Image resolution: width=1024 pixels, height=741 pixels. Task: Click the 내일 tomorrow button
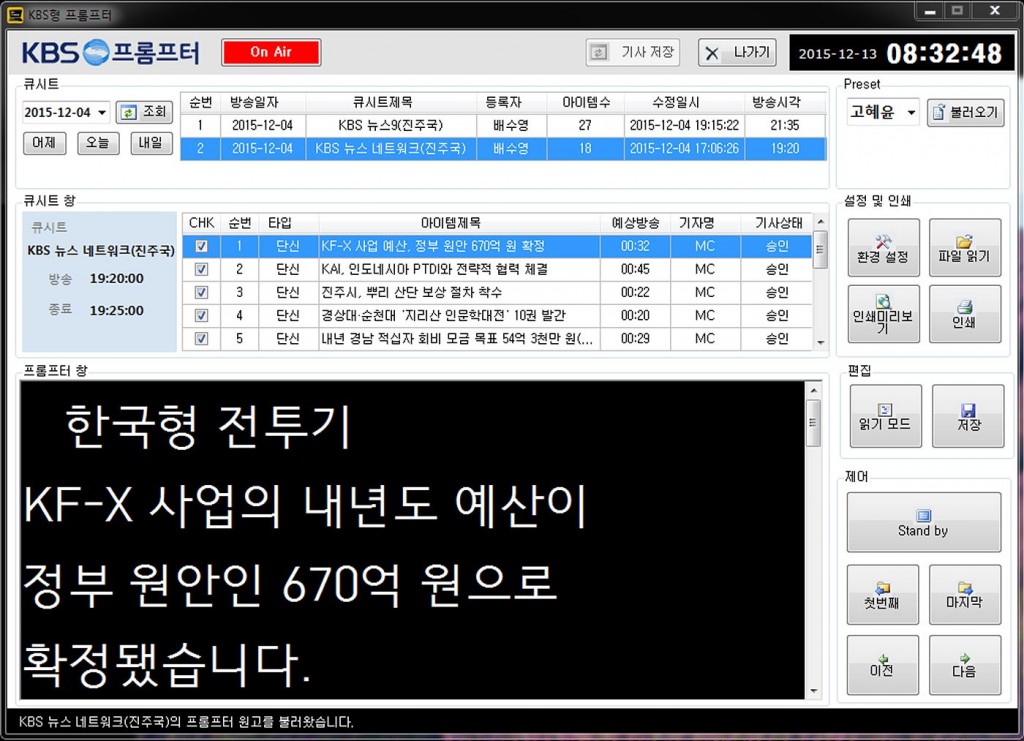[x=151, y=143]
